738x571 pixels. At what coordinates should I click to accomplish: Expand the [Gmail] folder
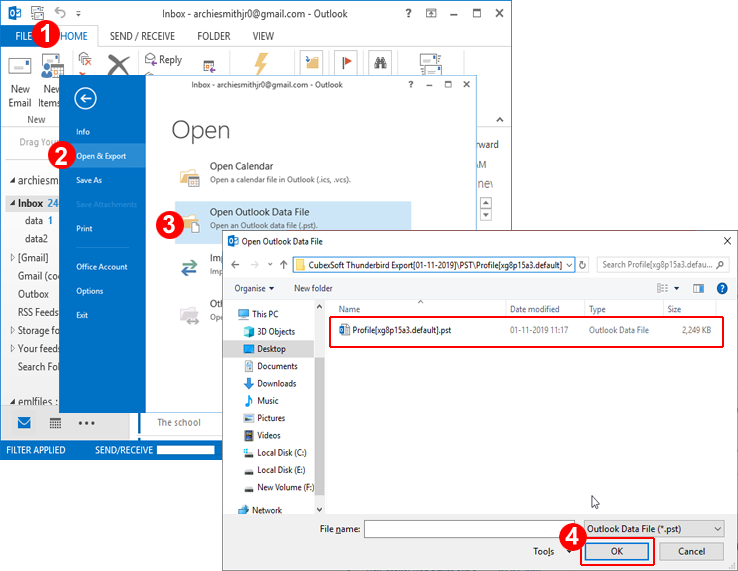coord(12,257)
